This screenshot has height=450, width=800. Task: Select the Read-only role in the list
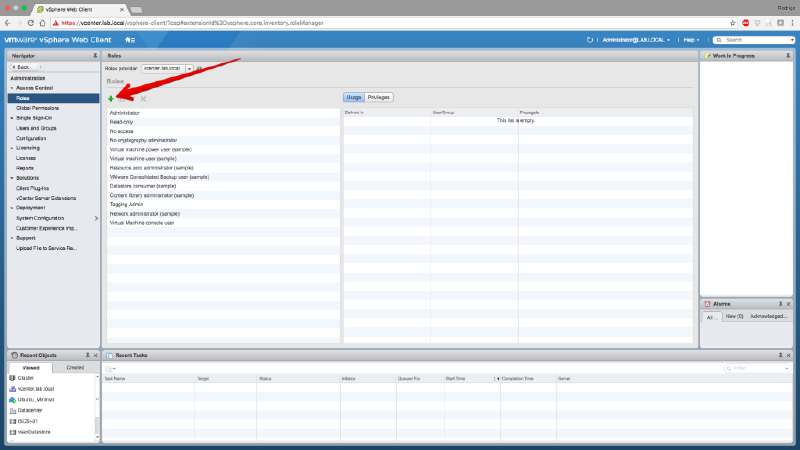(122, 122)
